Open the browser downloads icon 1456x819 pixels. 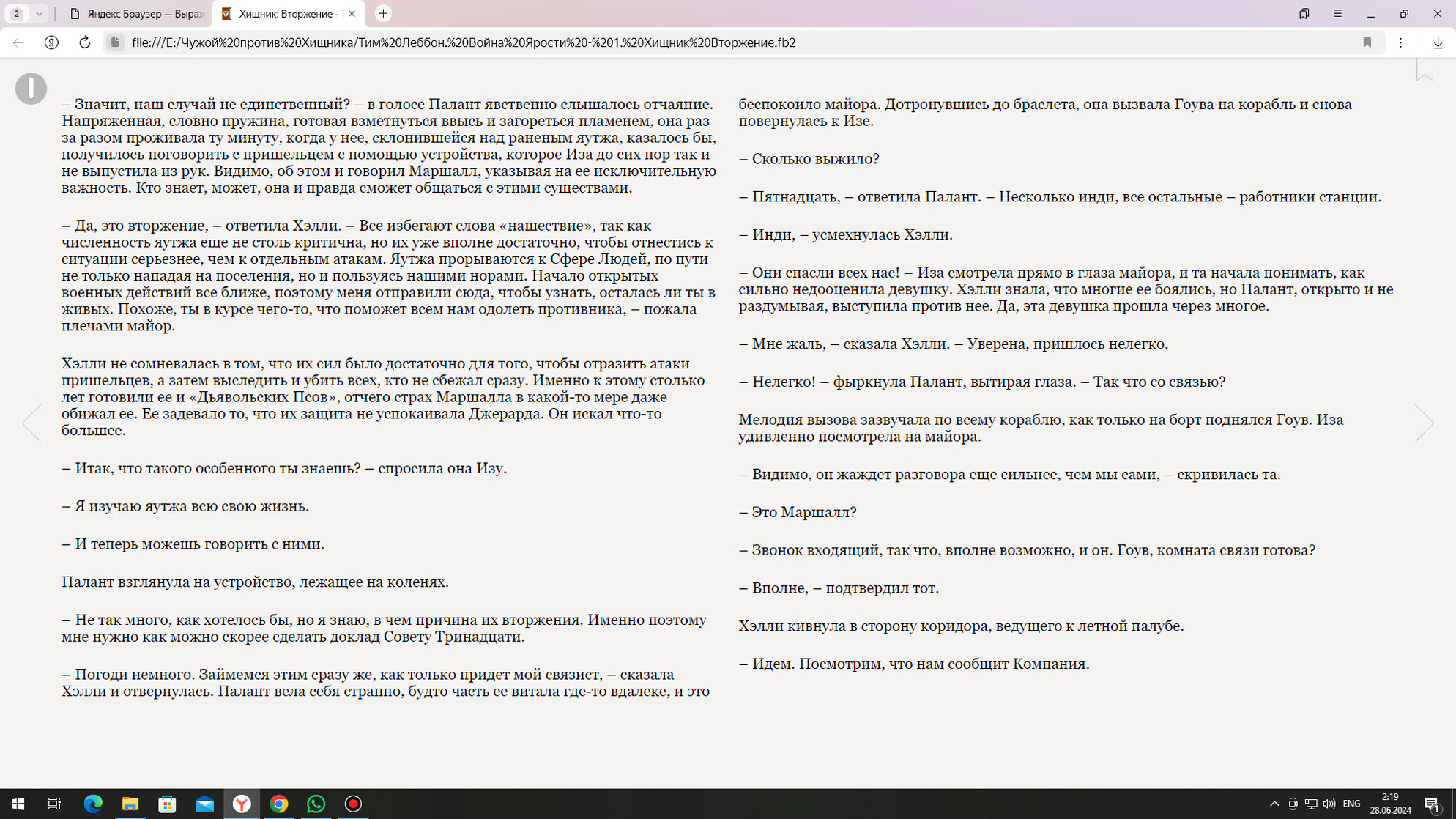click(x=1438, y=42)
